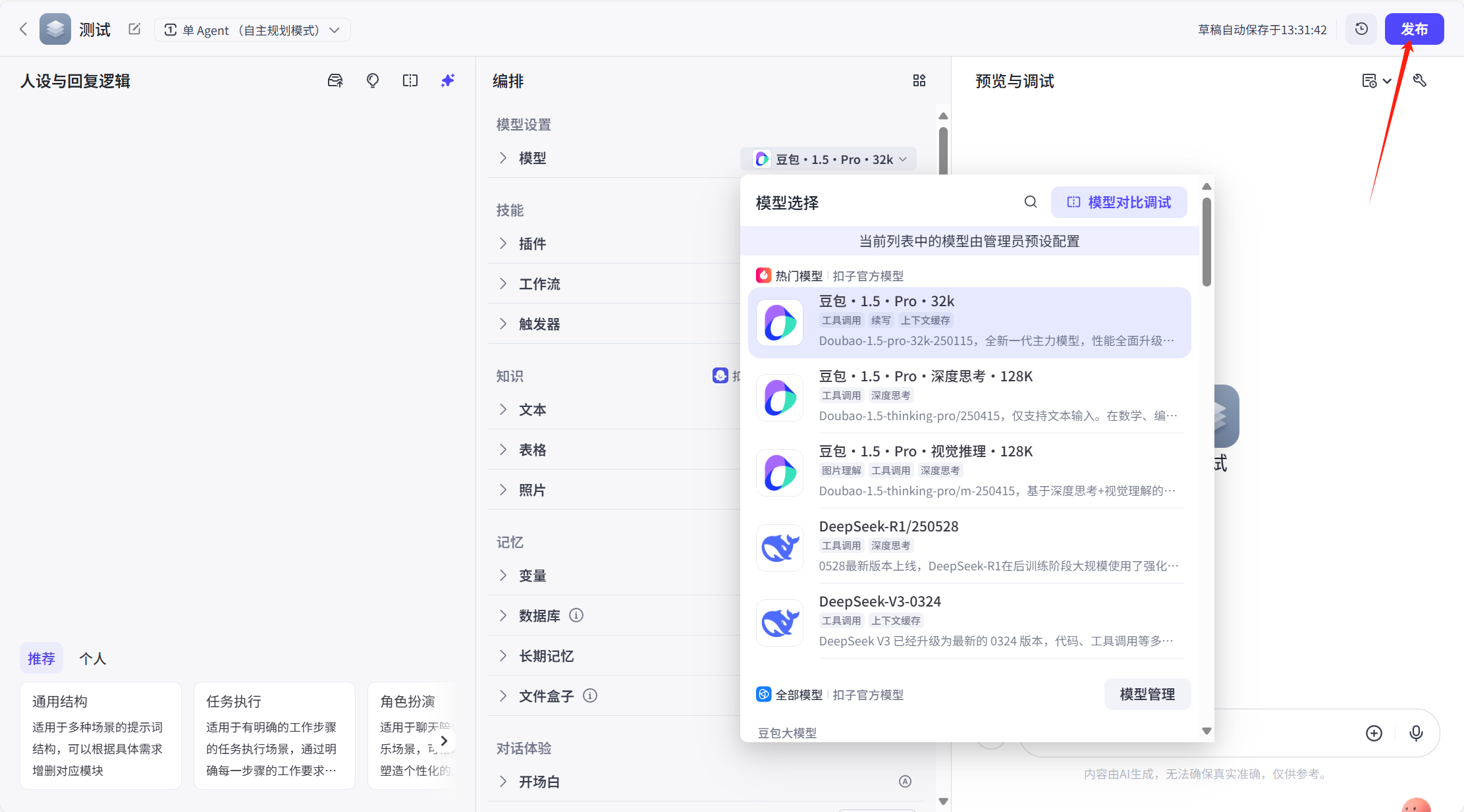
Task: Click the 全部模型 cube icon
Action: pos(763,694)
